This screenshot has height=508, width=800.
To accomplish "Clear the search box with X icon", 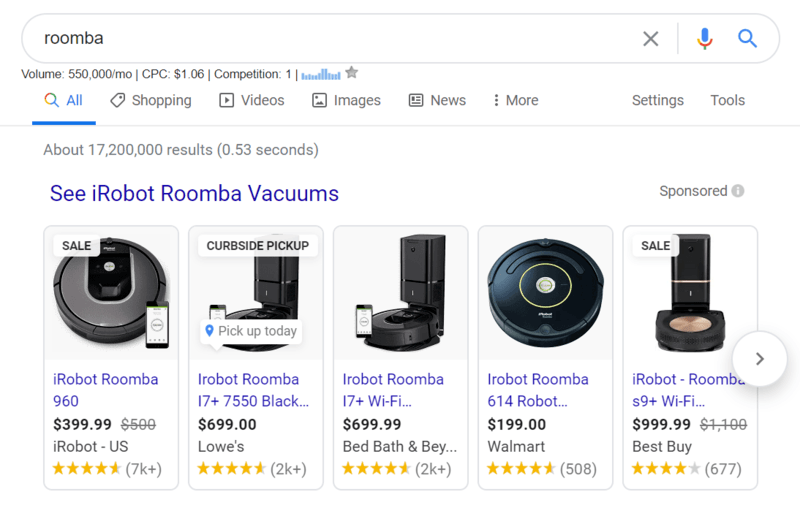I will click(651, 39).
